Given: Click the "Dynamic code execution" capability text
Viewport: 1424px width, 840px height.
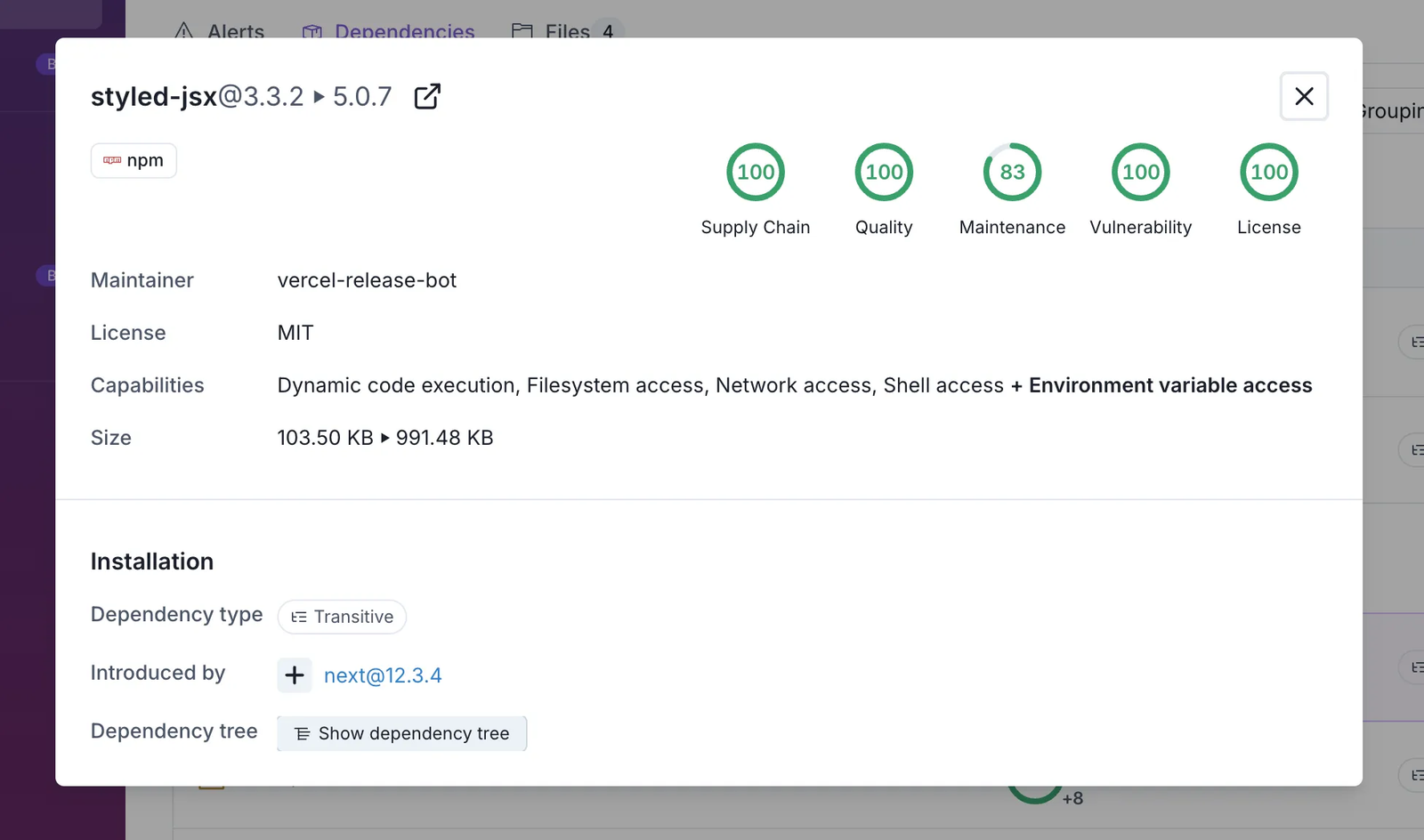Looking at the screenshot, I should (x=396, y=385).
